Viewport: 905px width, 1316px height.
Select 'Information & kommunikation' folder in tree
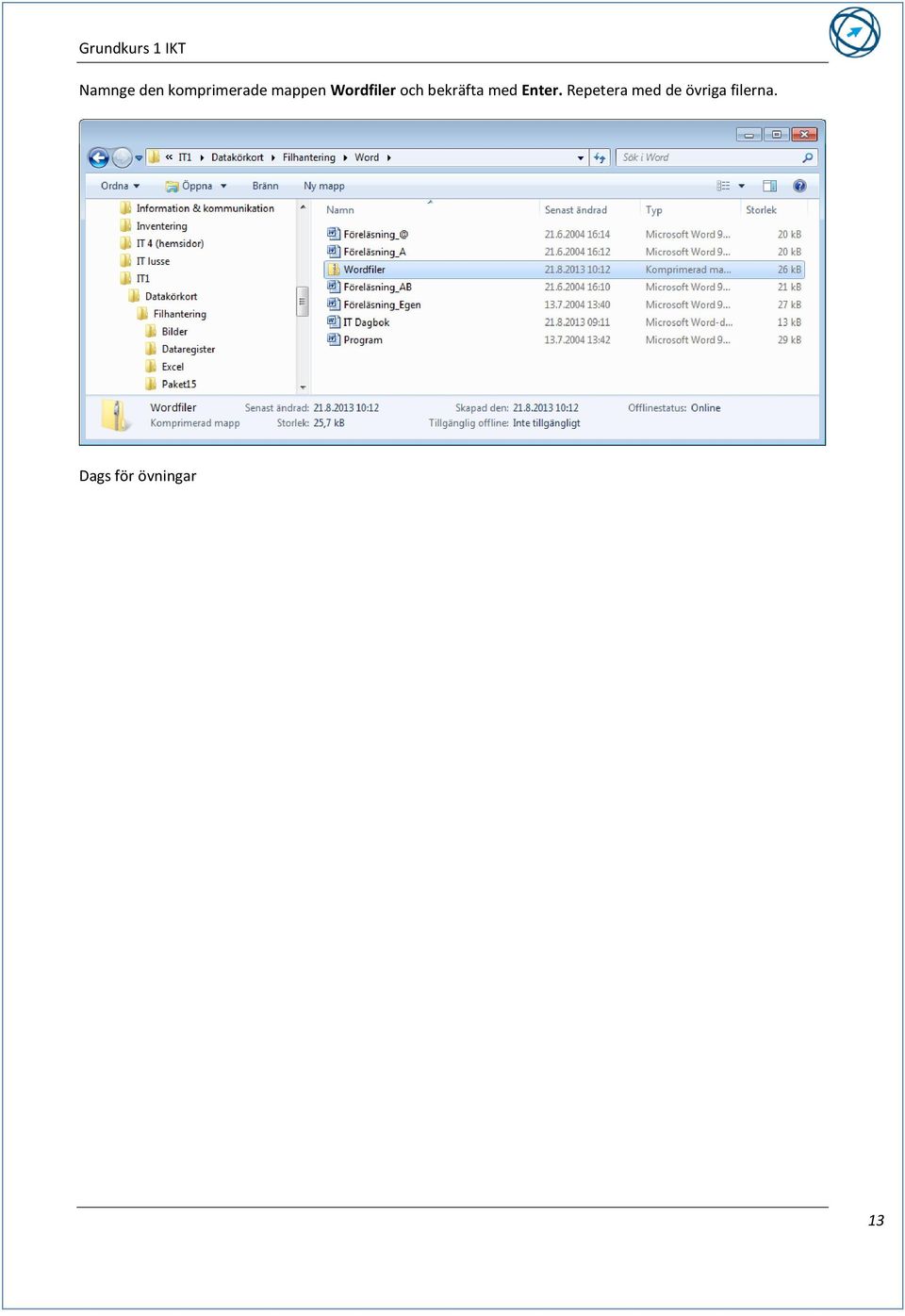205,208
